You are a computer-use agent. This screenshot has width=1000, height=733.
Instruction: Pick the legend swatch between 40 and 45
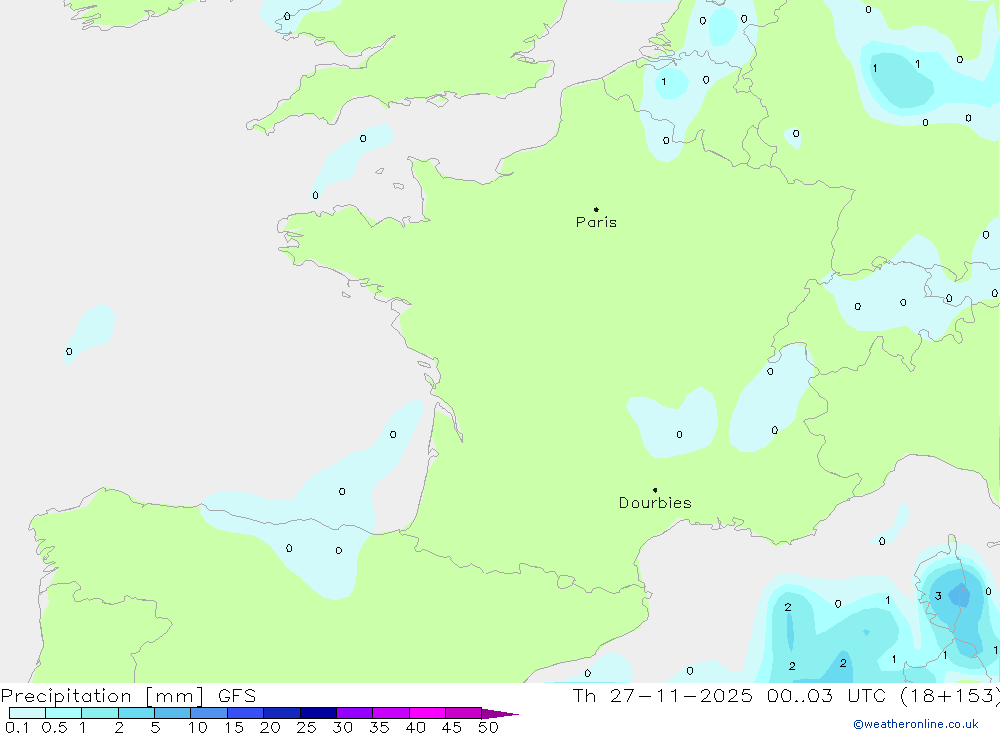[427, 713]
